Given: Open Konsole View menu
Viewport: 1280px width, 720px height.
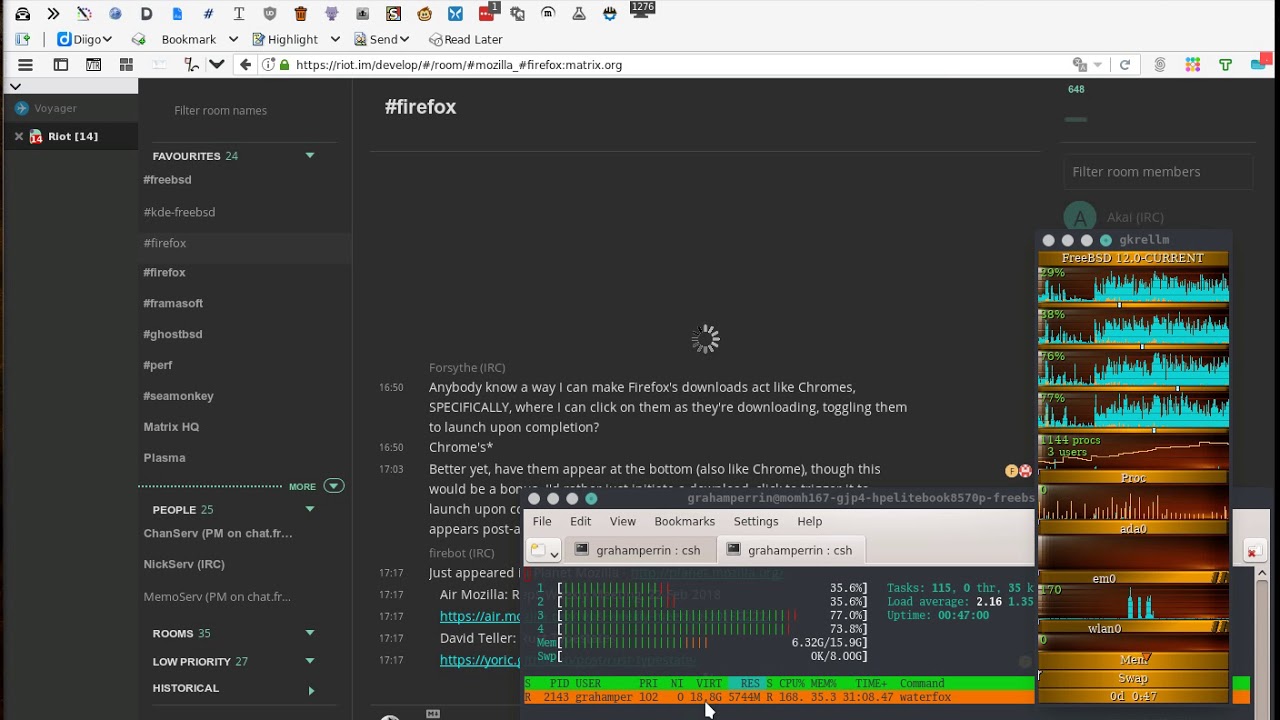Looking at the screenshot, I should [623, 521].
